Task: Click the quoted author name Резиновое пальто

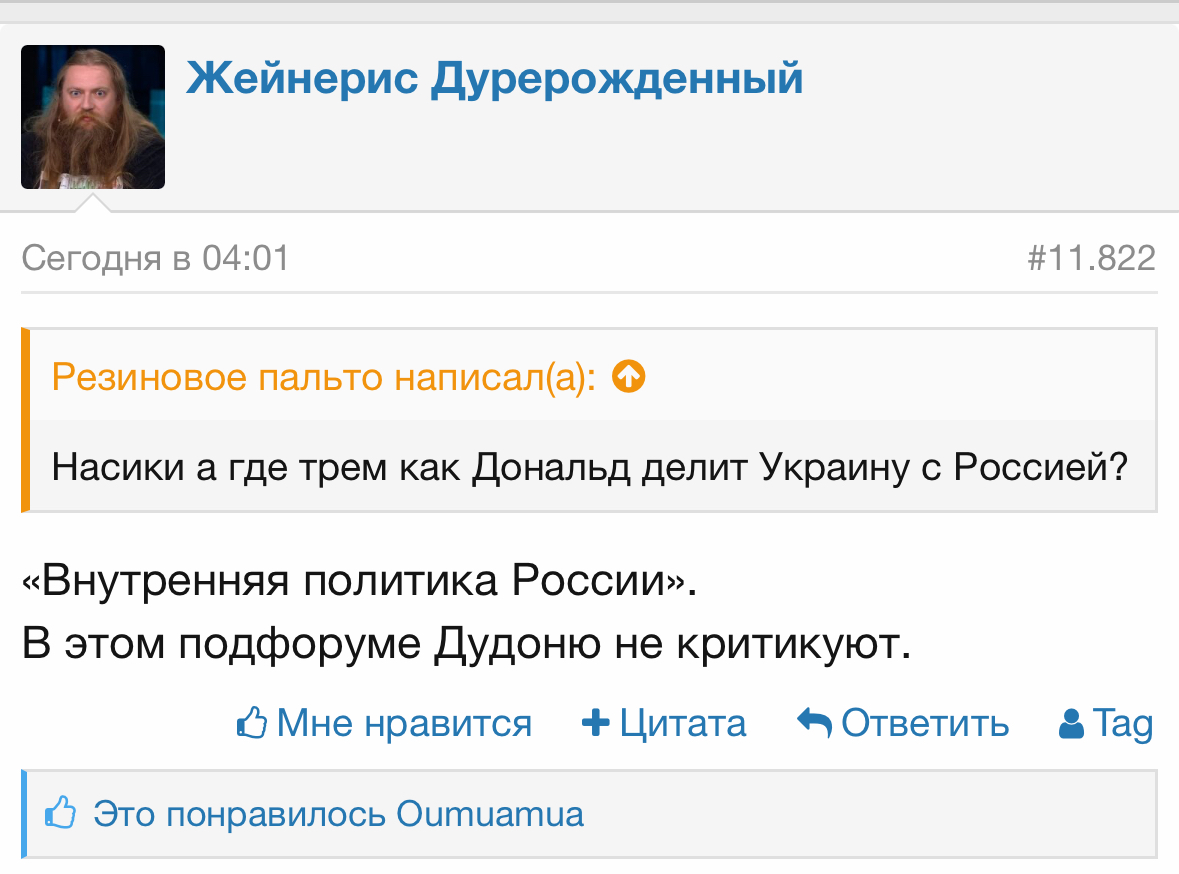Action: tap(217, 377)
